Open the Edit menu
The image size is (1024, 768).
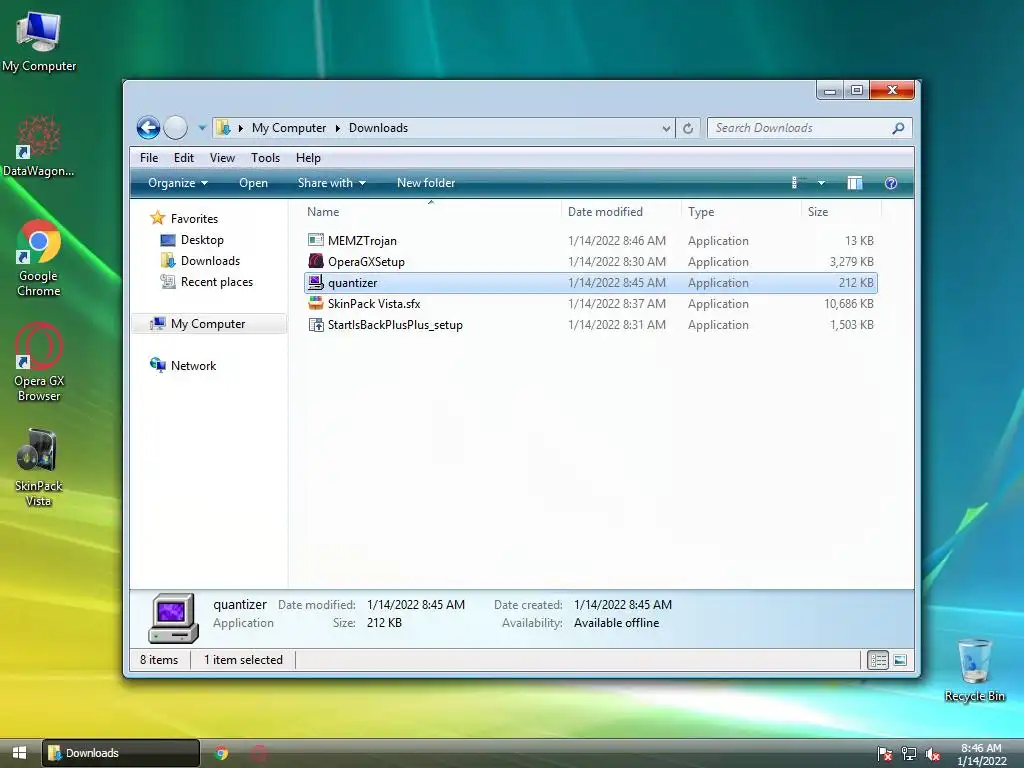184,157
